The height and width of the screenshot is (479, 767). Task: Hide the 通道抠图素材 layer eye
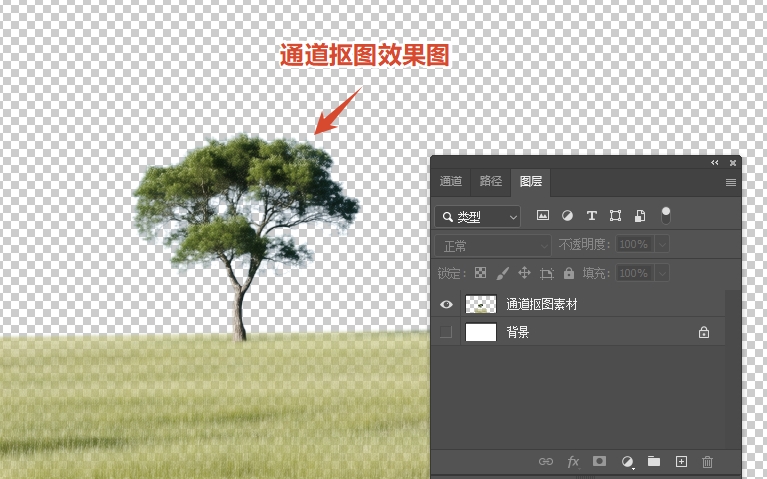(x=446, y=304)
